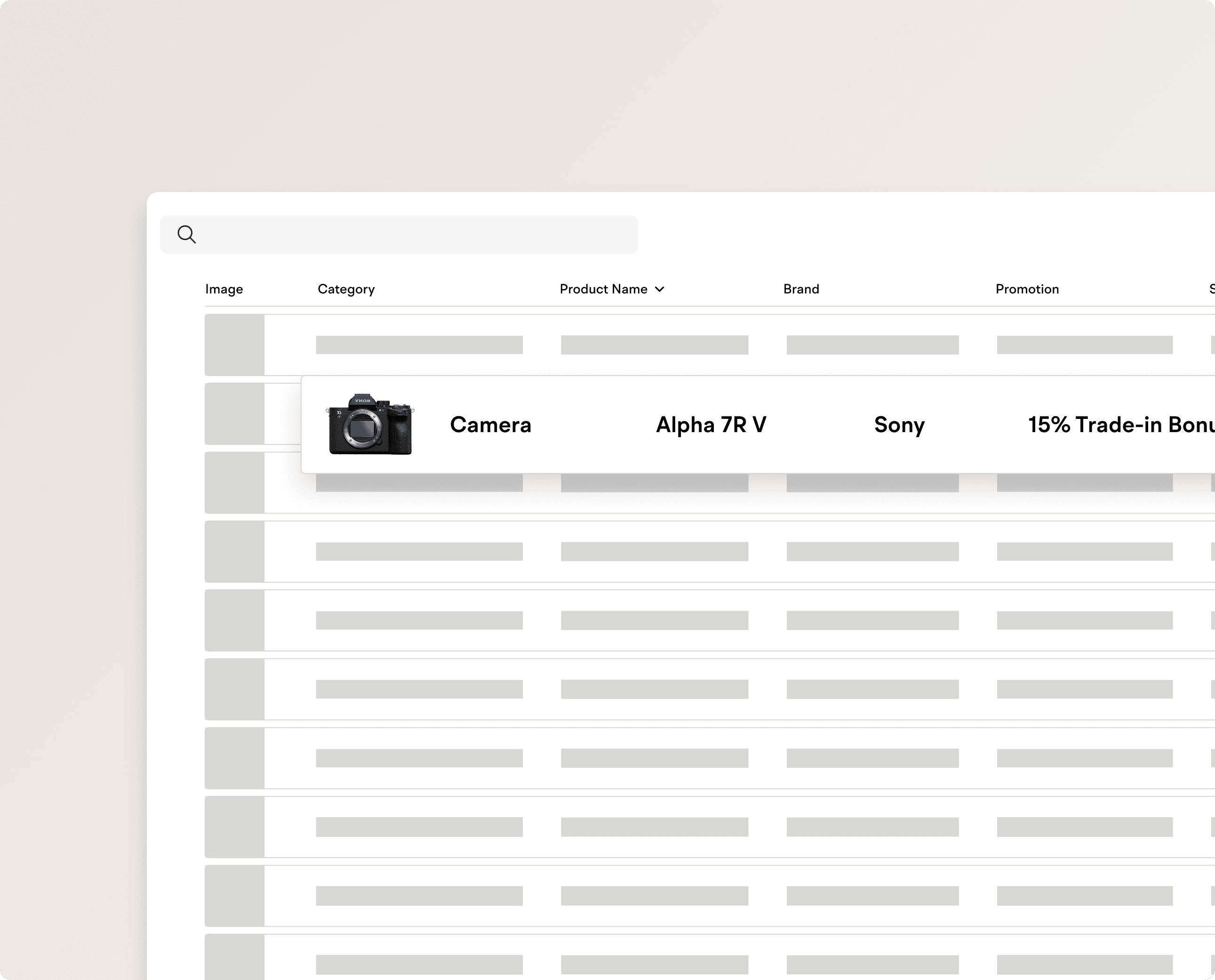The width and height of the screenshot is (1215, 980).
Task: Click the first row's promotion placeholder
Action: [x=1084, y=345]
